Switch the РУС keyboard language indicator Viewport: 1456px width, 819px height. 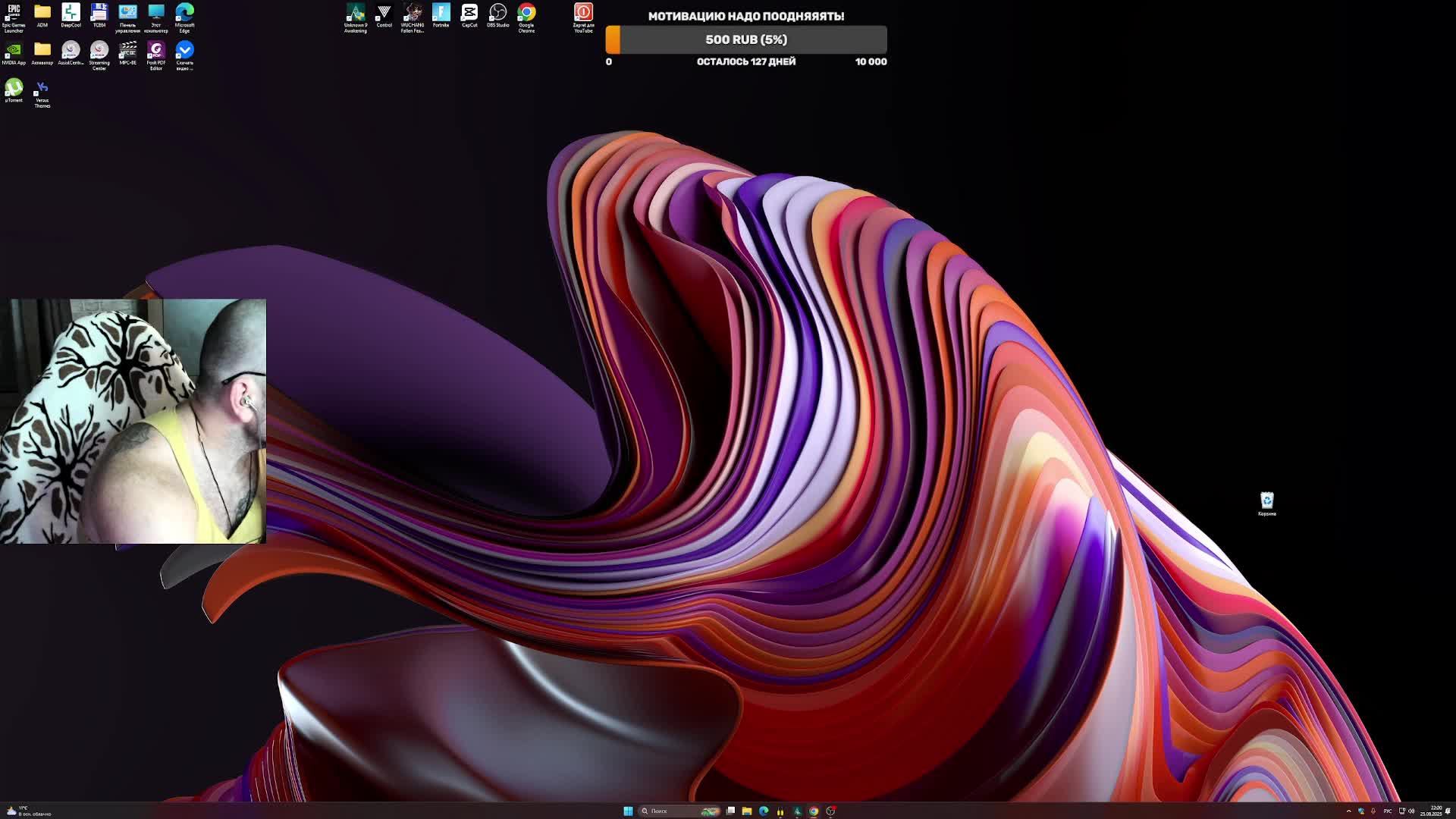point(1388,811)
